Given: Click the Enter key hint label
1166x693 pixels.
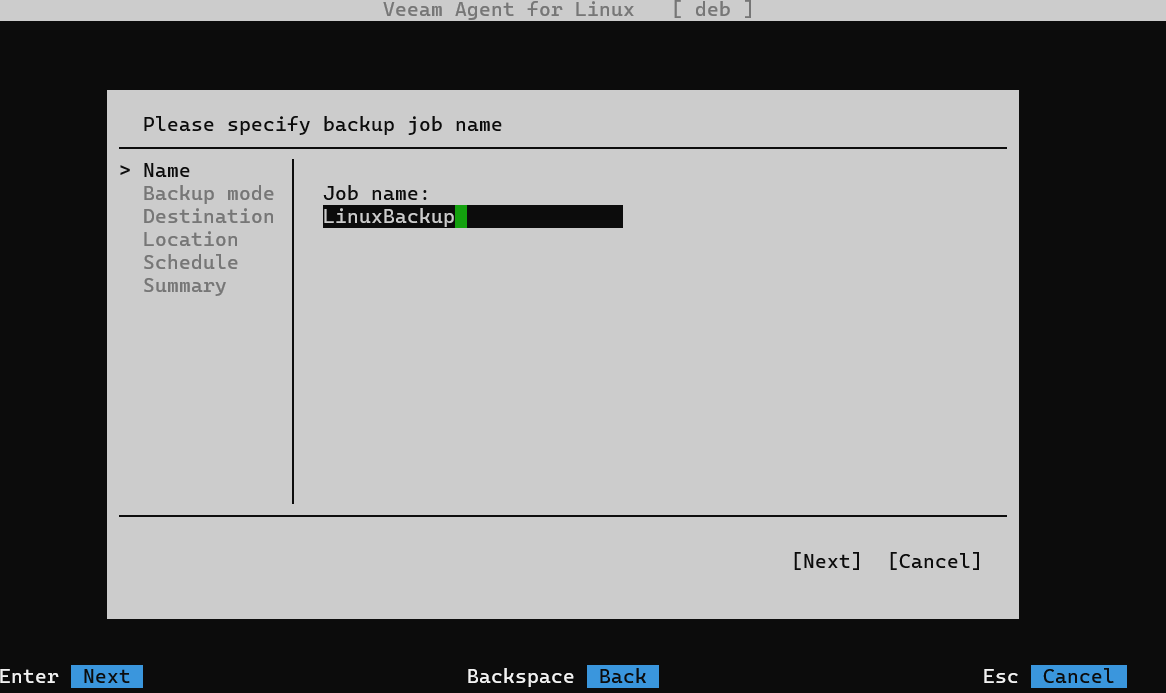Looking at the screenshot, I should (30, 677).
